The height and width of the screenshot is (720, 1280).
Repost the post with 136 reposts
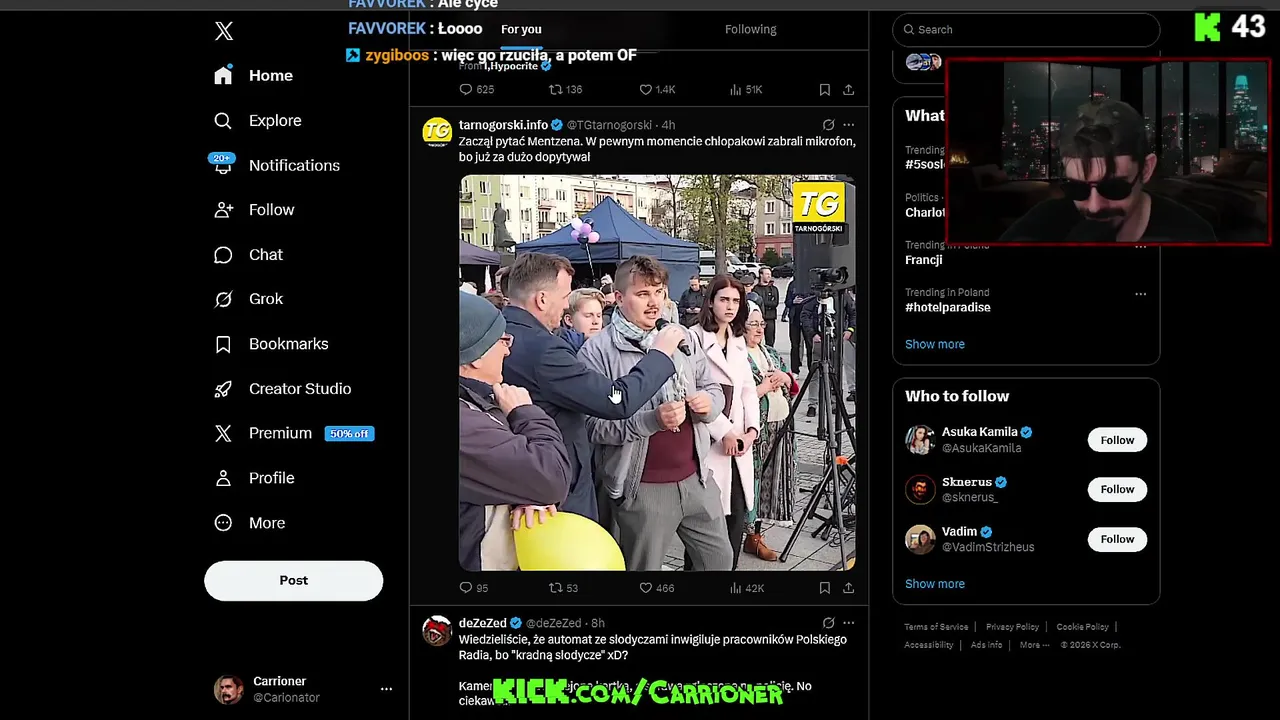click(x=566, y=89)
